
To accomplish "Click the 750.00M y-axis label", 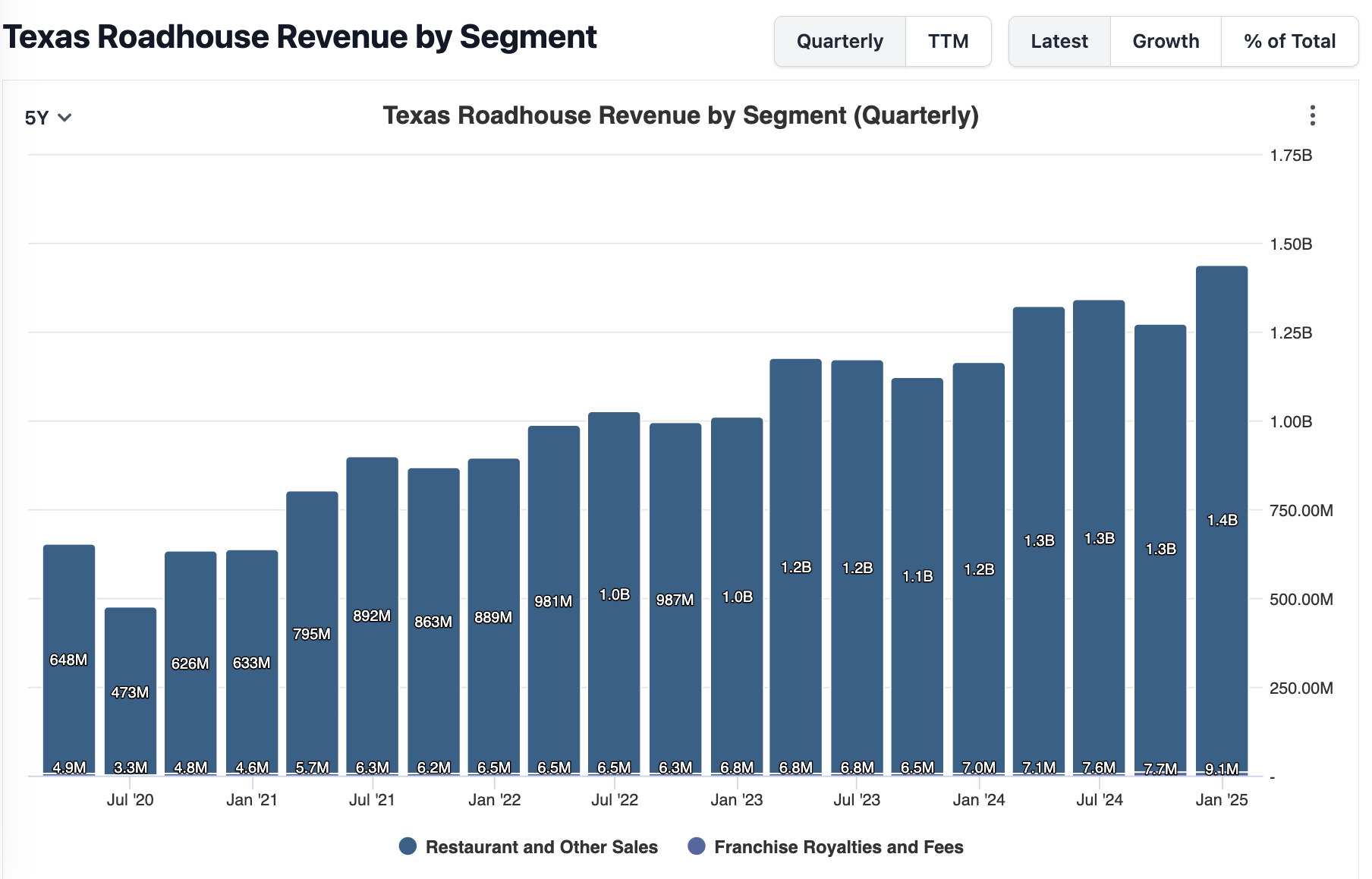I will 1301,510.
